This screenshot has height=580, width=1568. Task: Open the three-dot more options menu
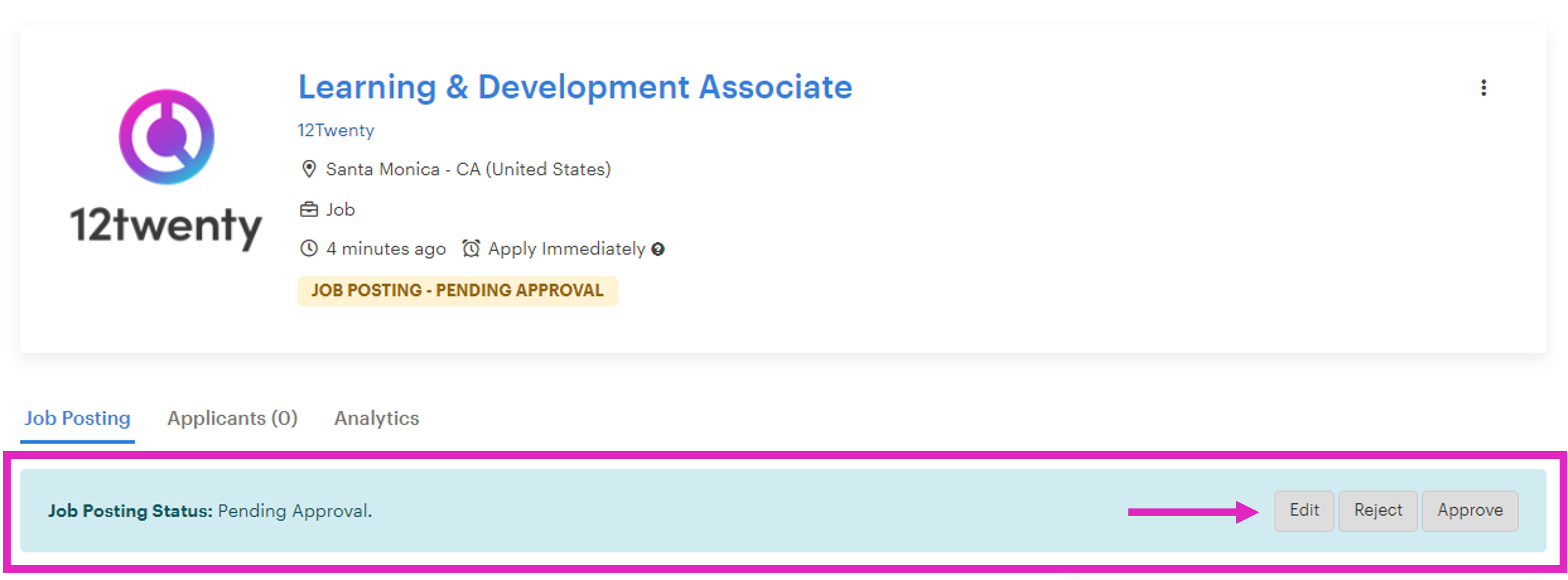(x=1483, y=88)
